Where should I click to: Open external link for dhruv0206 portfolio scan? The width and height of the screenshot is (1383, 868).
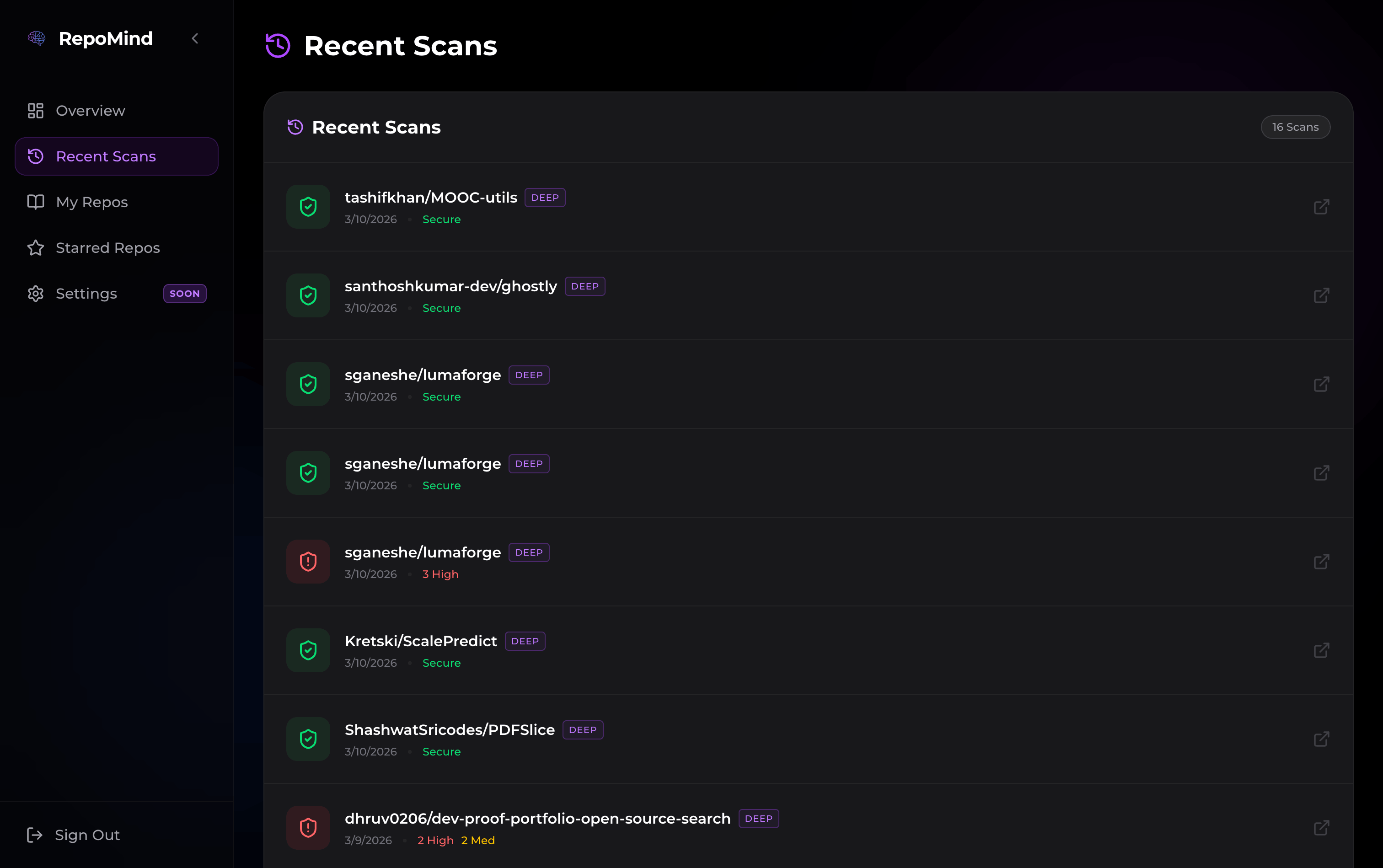pos(1321,828)
